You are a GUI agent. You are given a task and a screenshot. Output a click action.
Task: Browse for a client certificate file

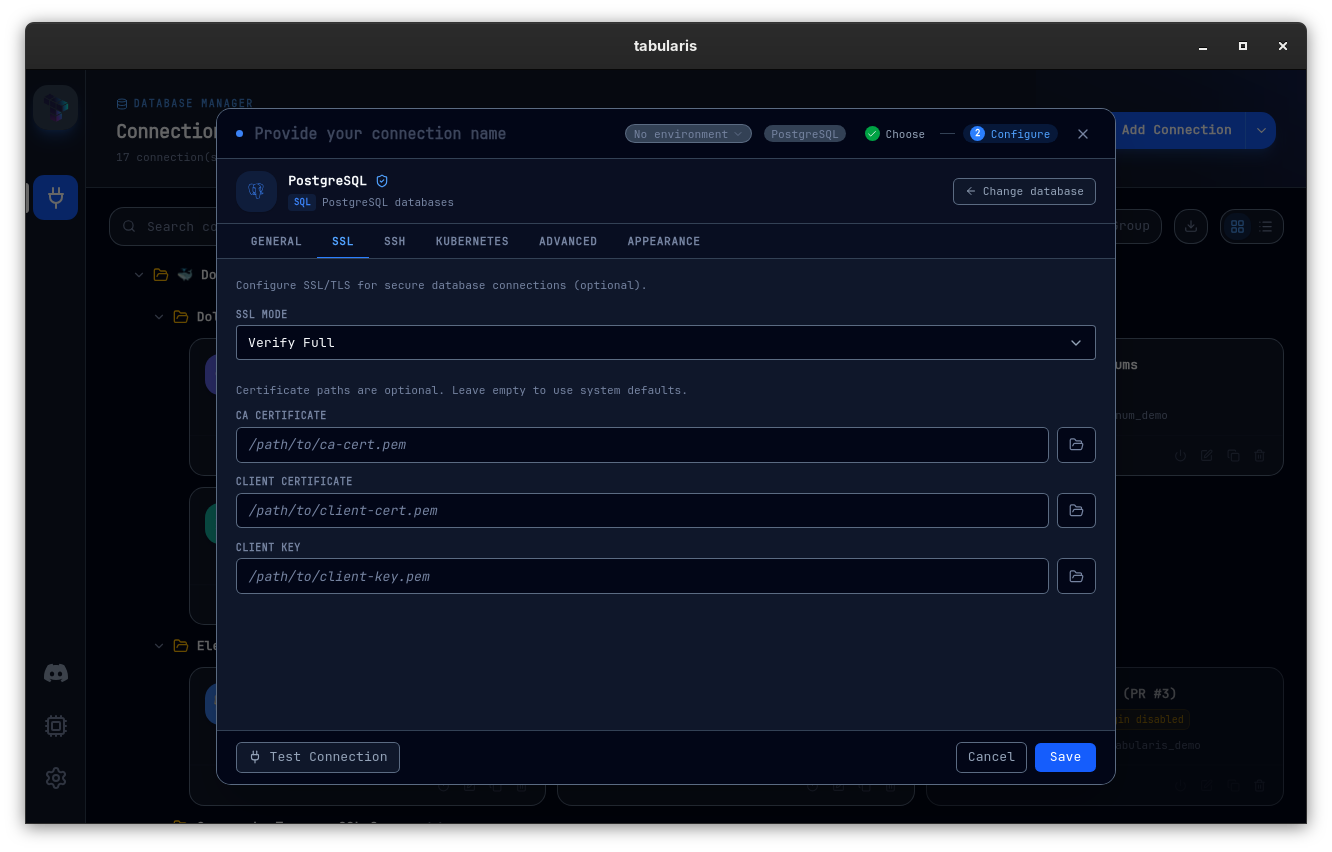point(1076,511)
